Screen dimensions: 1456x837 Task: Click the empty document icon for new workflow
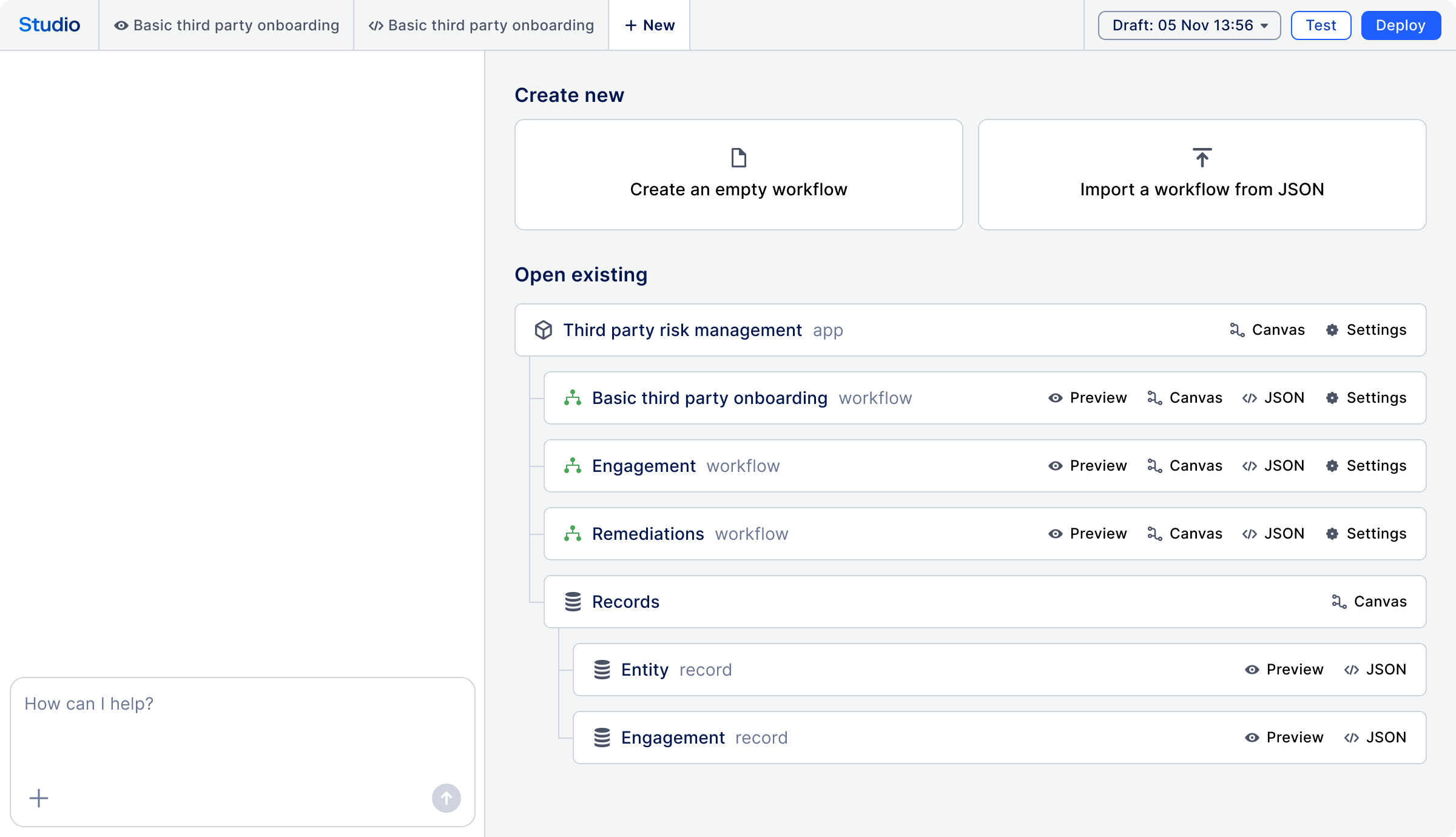pos(738,158)
